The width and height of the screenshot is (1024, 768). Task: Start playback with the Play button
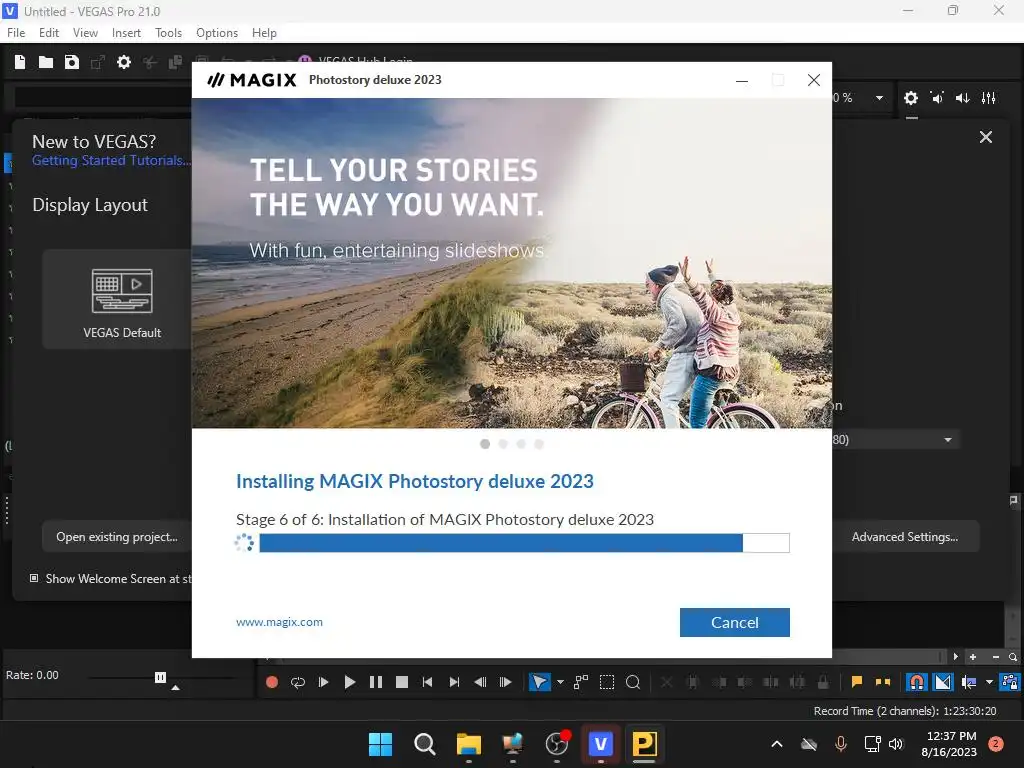[x=349, y=682]
